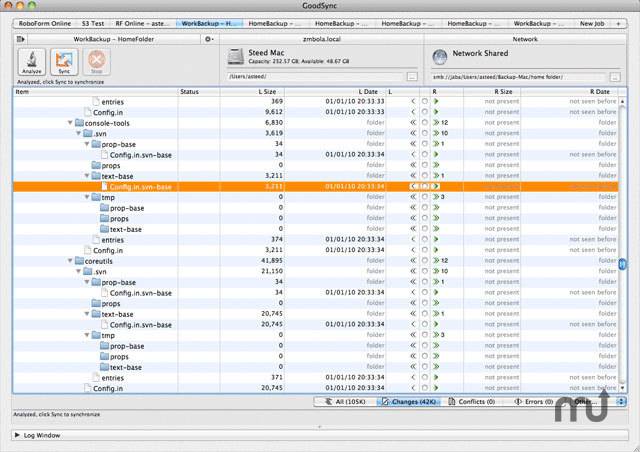Open job options via the gear icon
The height and width of the screenshot is (452, 640).
[x=209, y=39]
